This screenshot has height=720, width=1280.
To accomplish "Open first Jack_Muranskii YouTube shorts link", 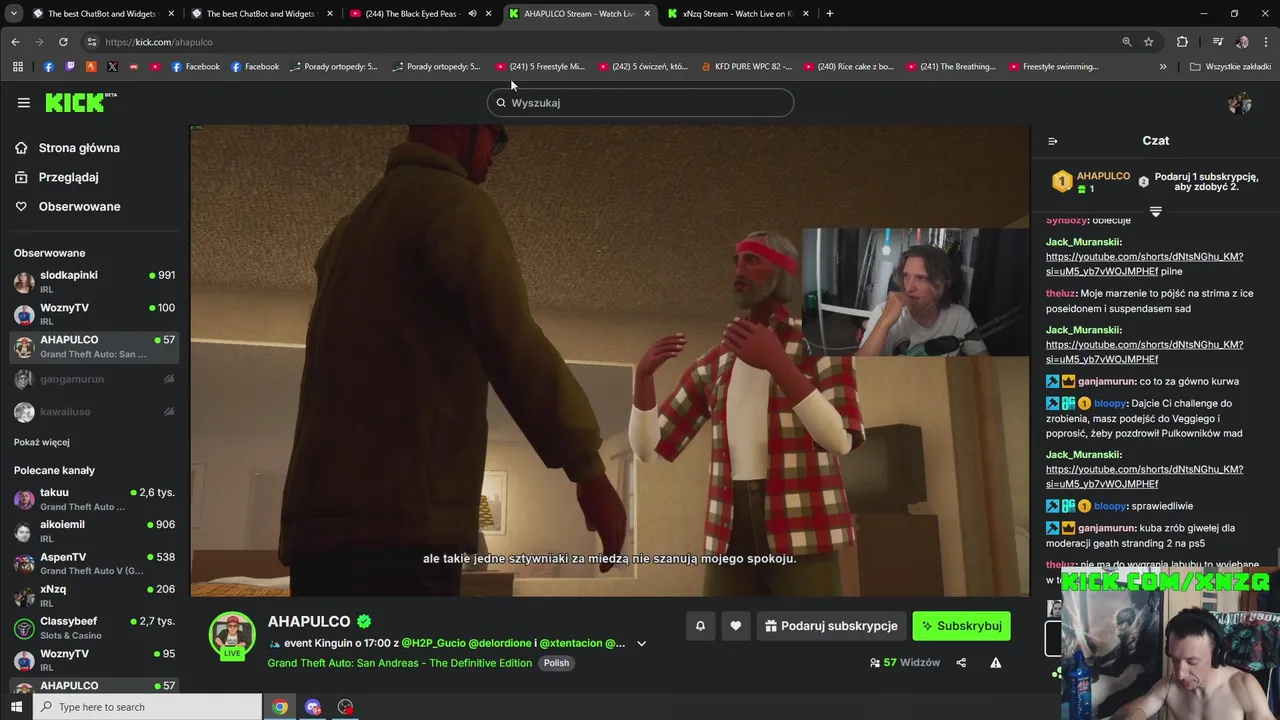I will point(1144,264).
